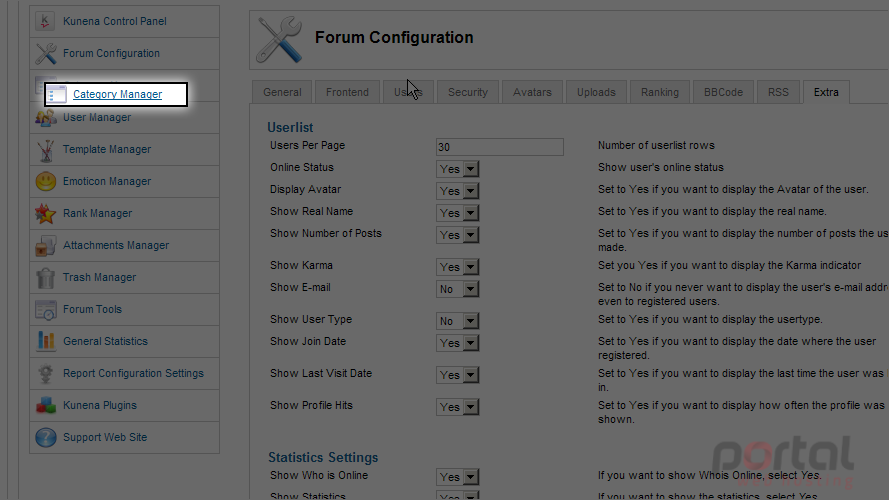The width and height of the screenshot is (889, 500).
Task: Switch to the Avatars tab
Action: 532,92
